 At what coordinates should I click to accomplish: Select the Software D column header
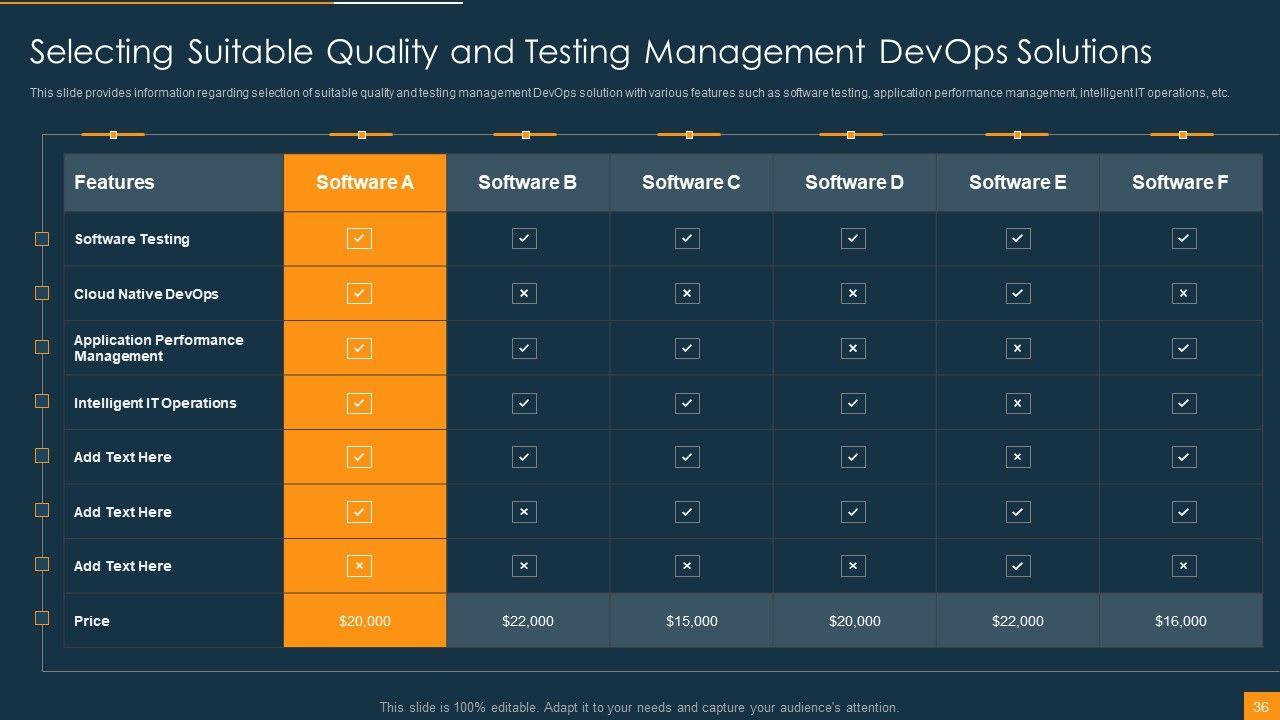[854, 182]
